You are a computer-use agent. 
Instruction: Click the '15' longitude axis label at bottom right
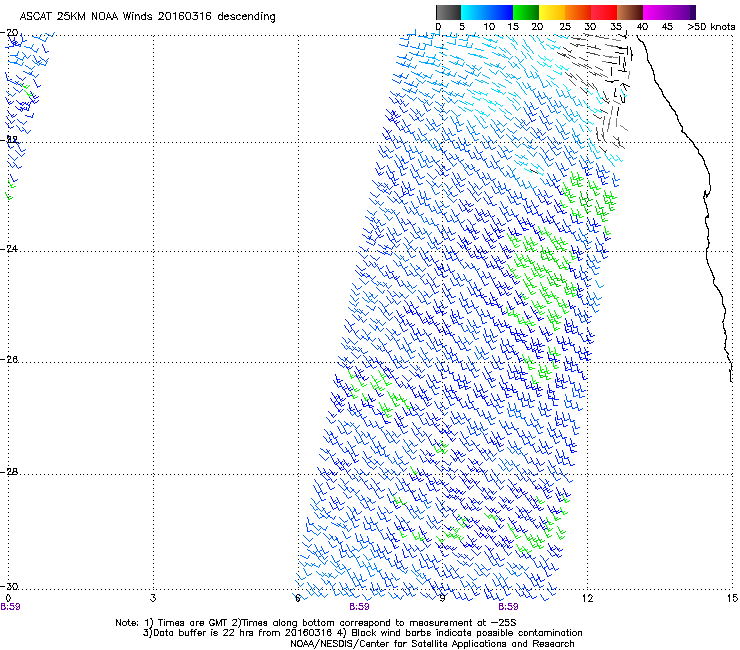tap(732, 598)
